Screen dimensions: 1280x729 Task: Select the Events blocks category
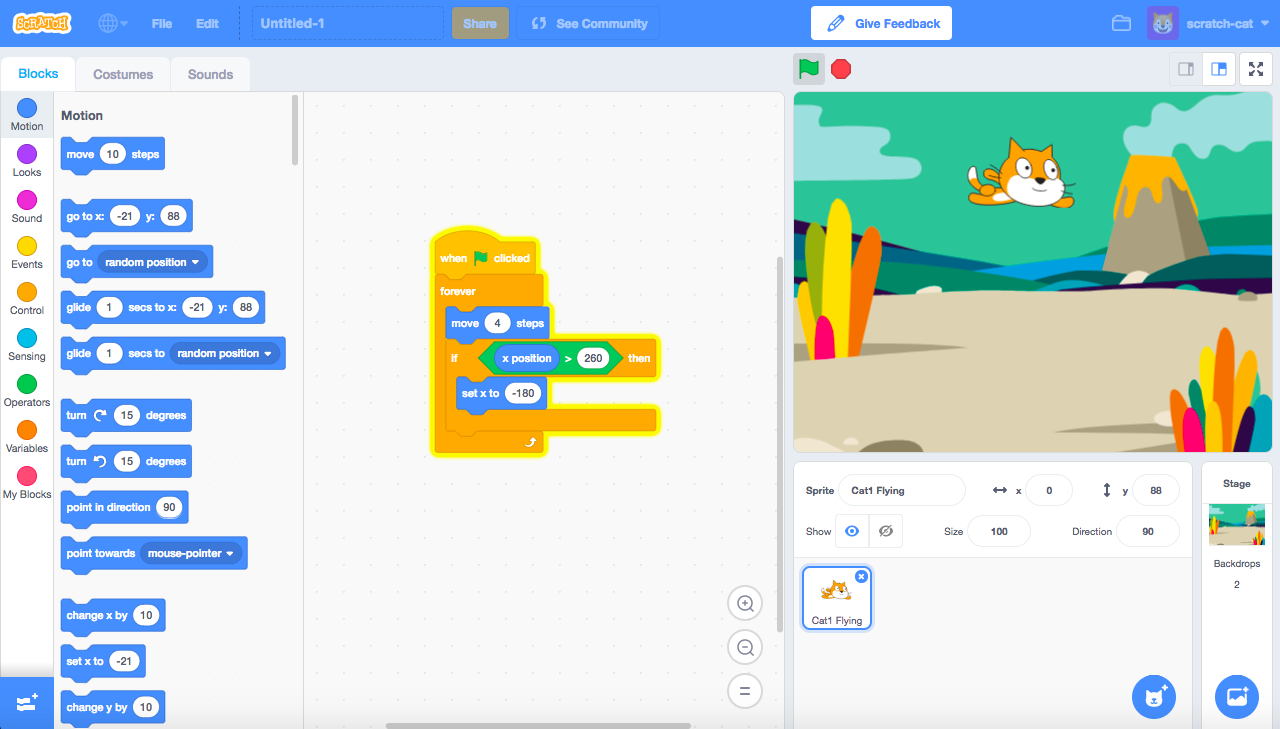point(26,250)
